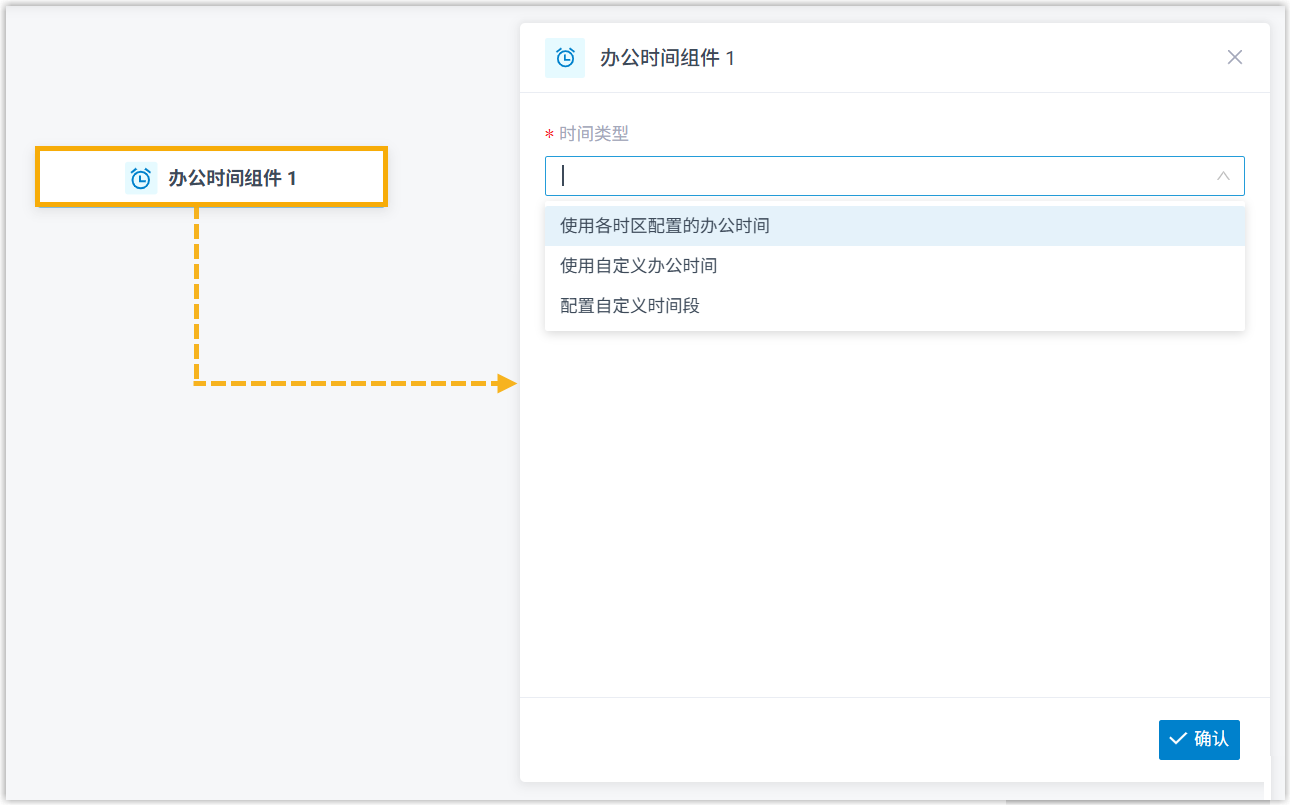1291x806 pixels.
Task: Click the 时间类型 field label
Action: click(x=594, y=134)
